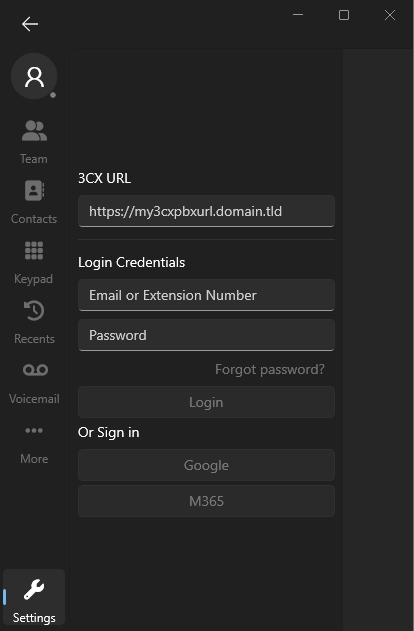
Task: Go back using the arrow icon
Action: pos(30,24)
